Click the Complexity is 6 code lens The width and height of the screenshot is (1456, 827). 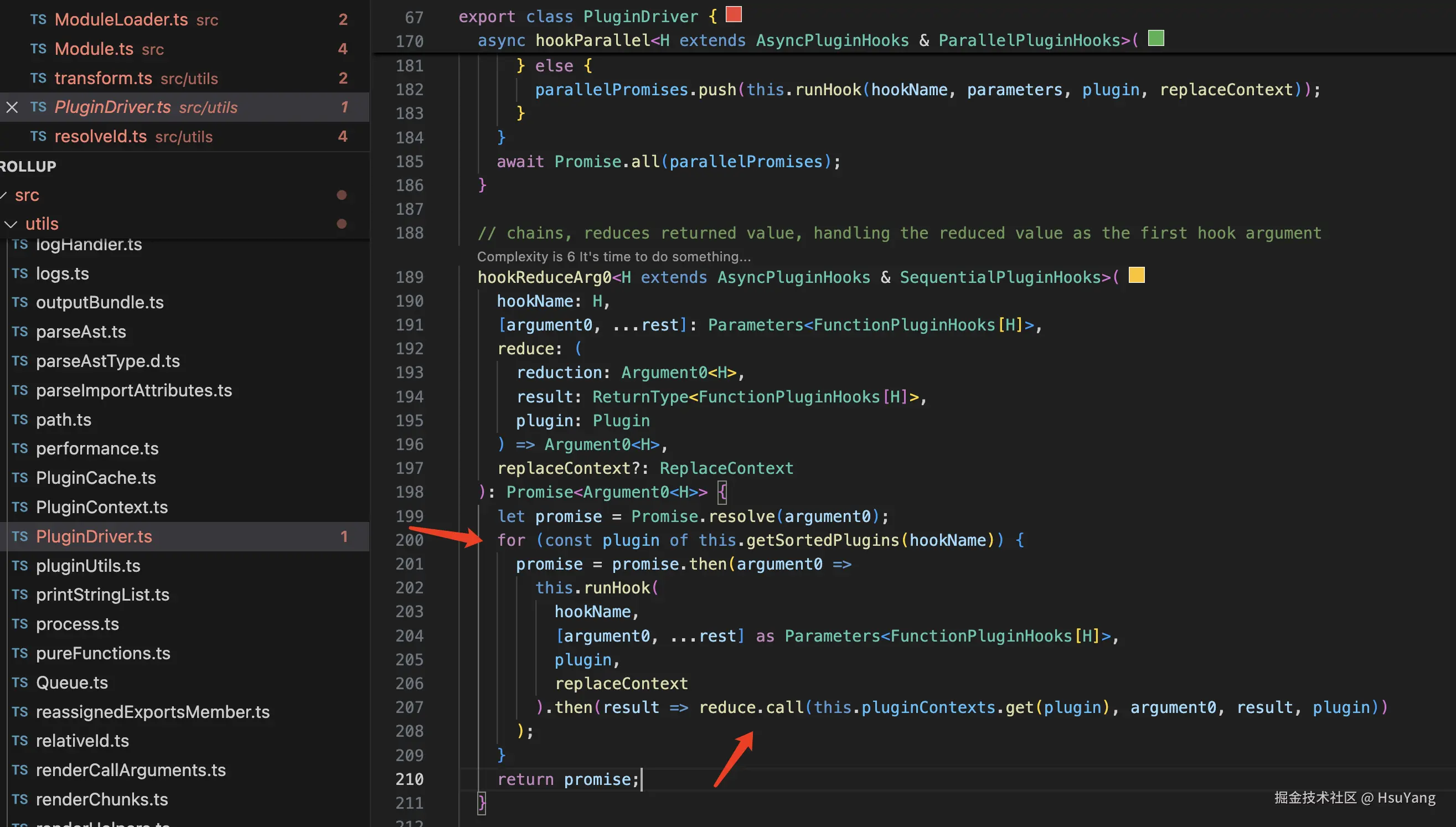coord(613,257)
